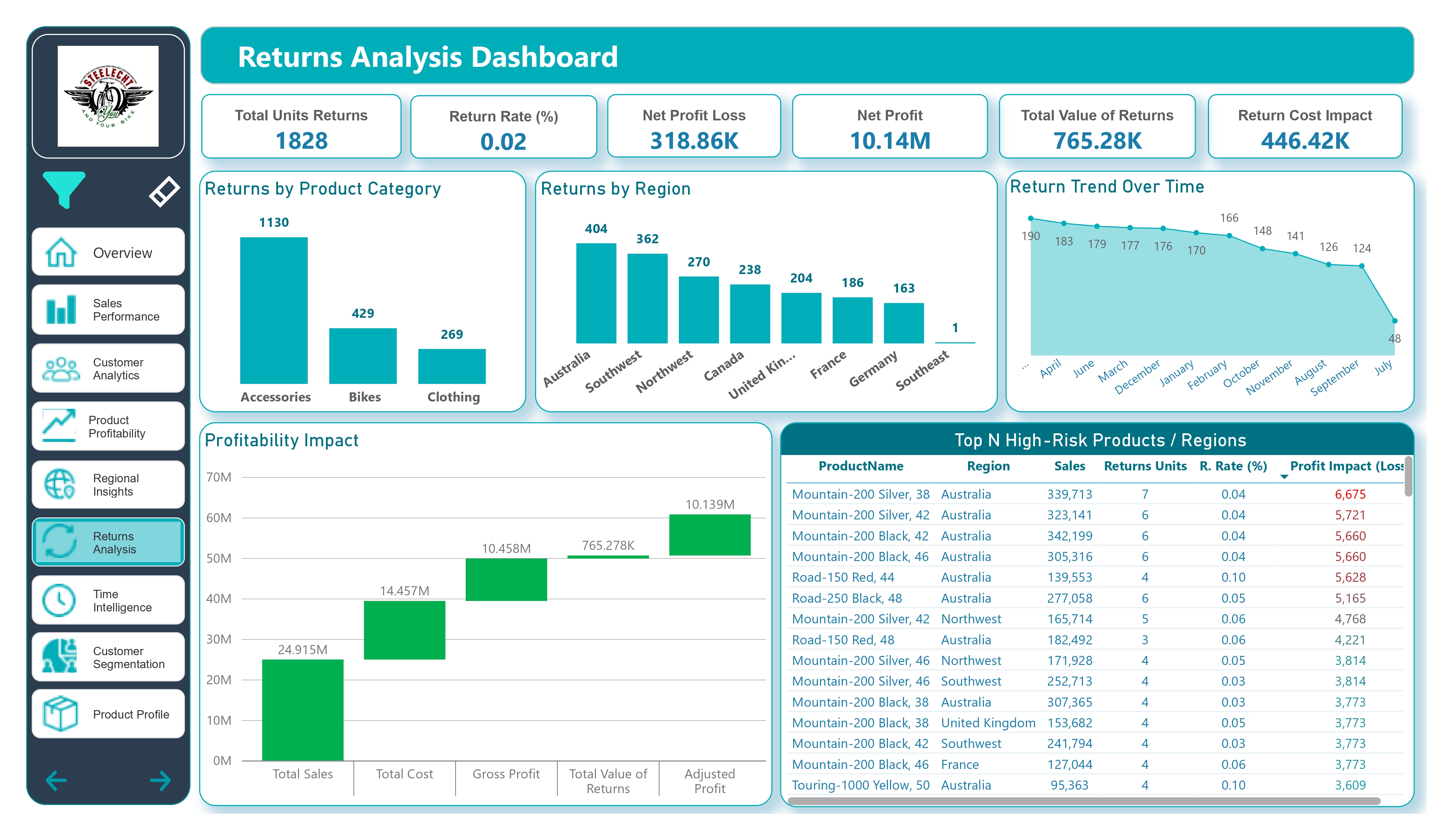Navigate forward using the right arrow button
The height and width of the screenshot is (840, 1453).
(160, 780)
